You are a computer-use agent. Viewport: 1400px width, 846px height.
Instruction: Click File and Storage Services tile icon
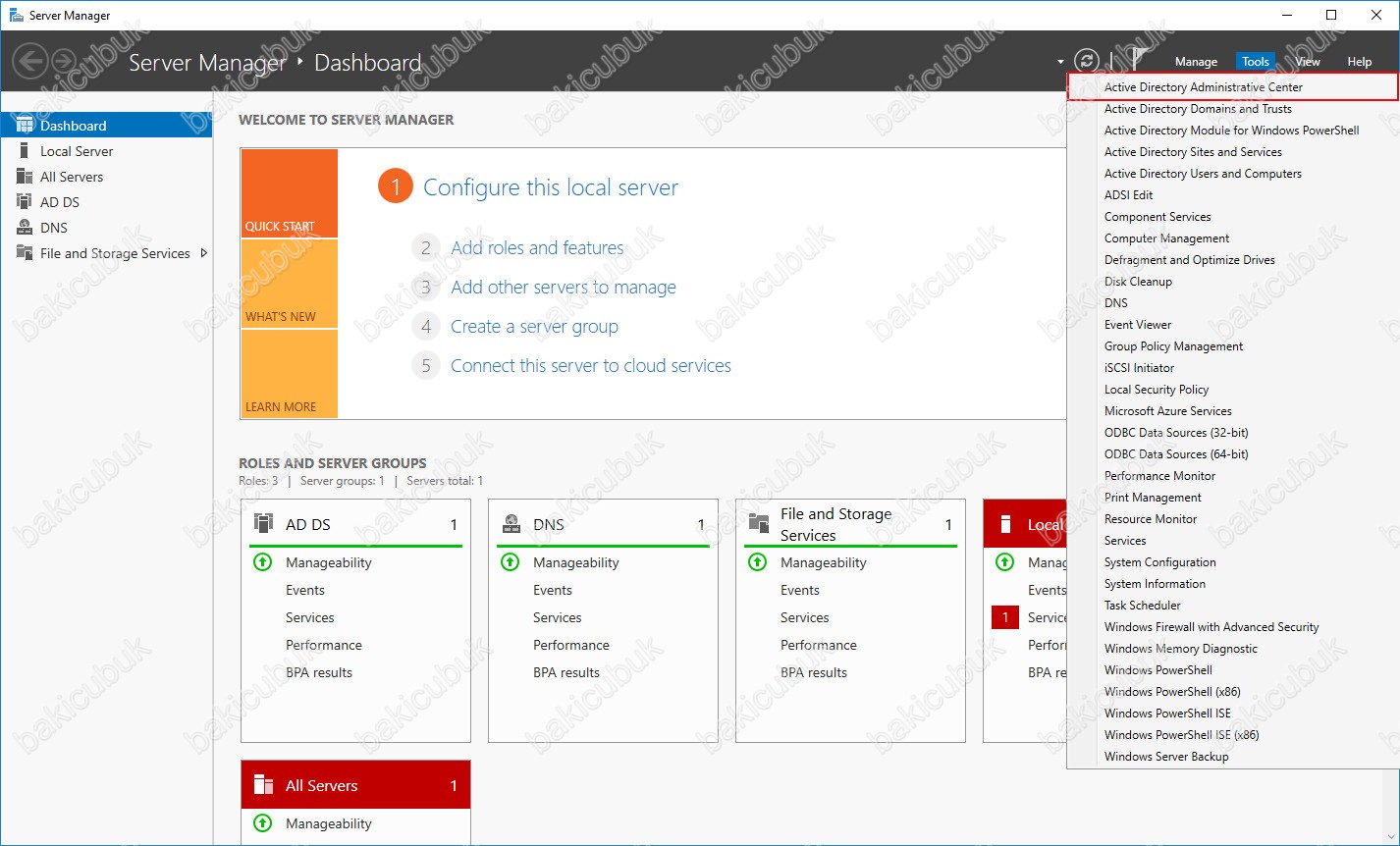pyautogui.click(x=758, y=523)
